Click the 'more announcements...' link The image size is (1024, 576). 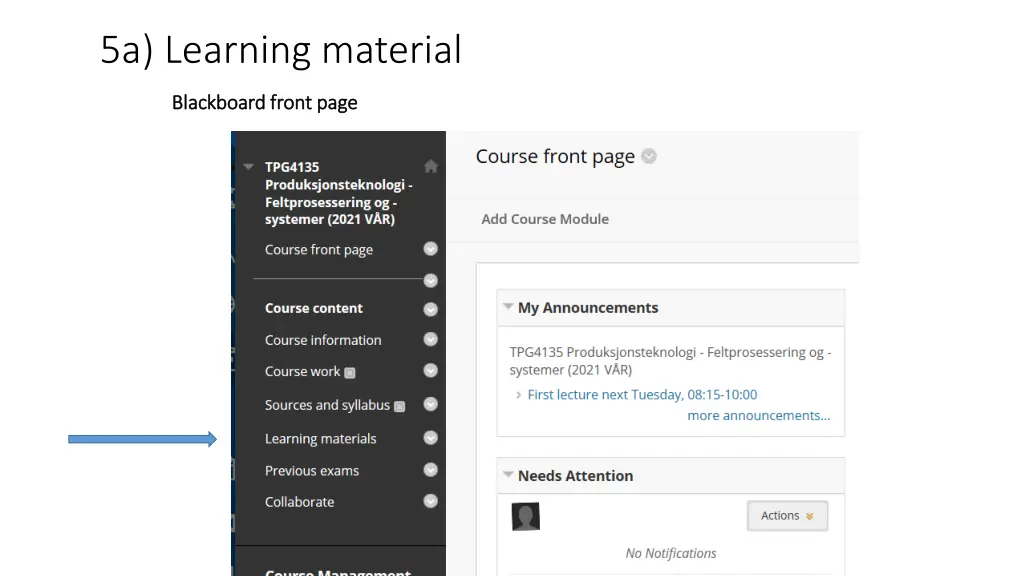click(x=758, y=416)
